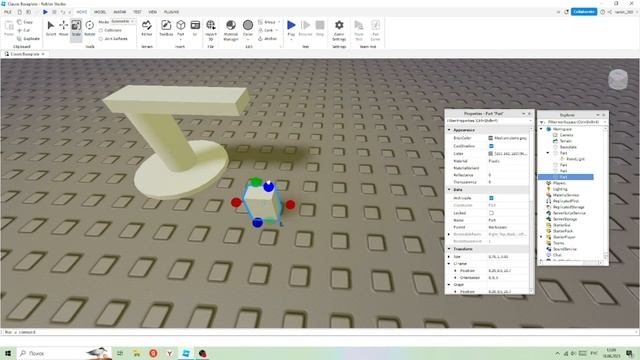
Task: Switch to the HOME ribbon tab
Action: (x=82, y=12)
